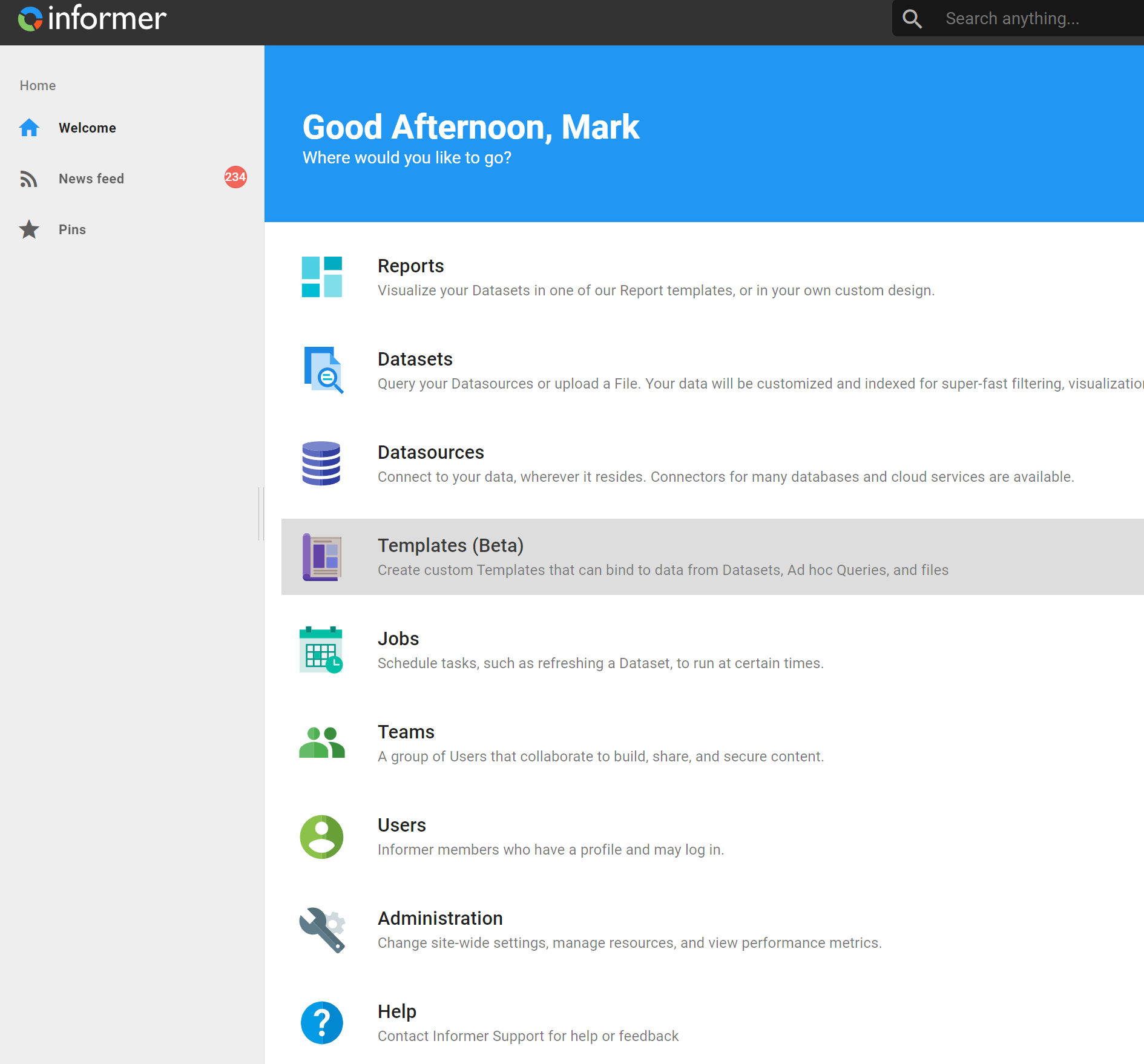Click 'A group of Users that collaborate' text
Image resolution: width=1144 pixels, height=1064 pixels.
(x=600, y=757)
